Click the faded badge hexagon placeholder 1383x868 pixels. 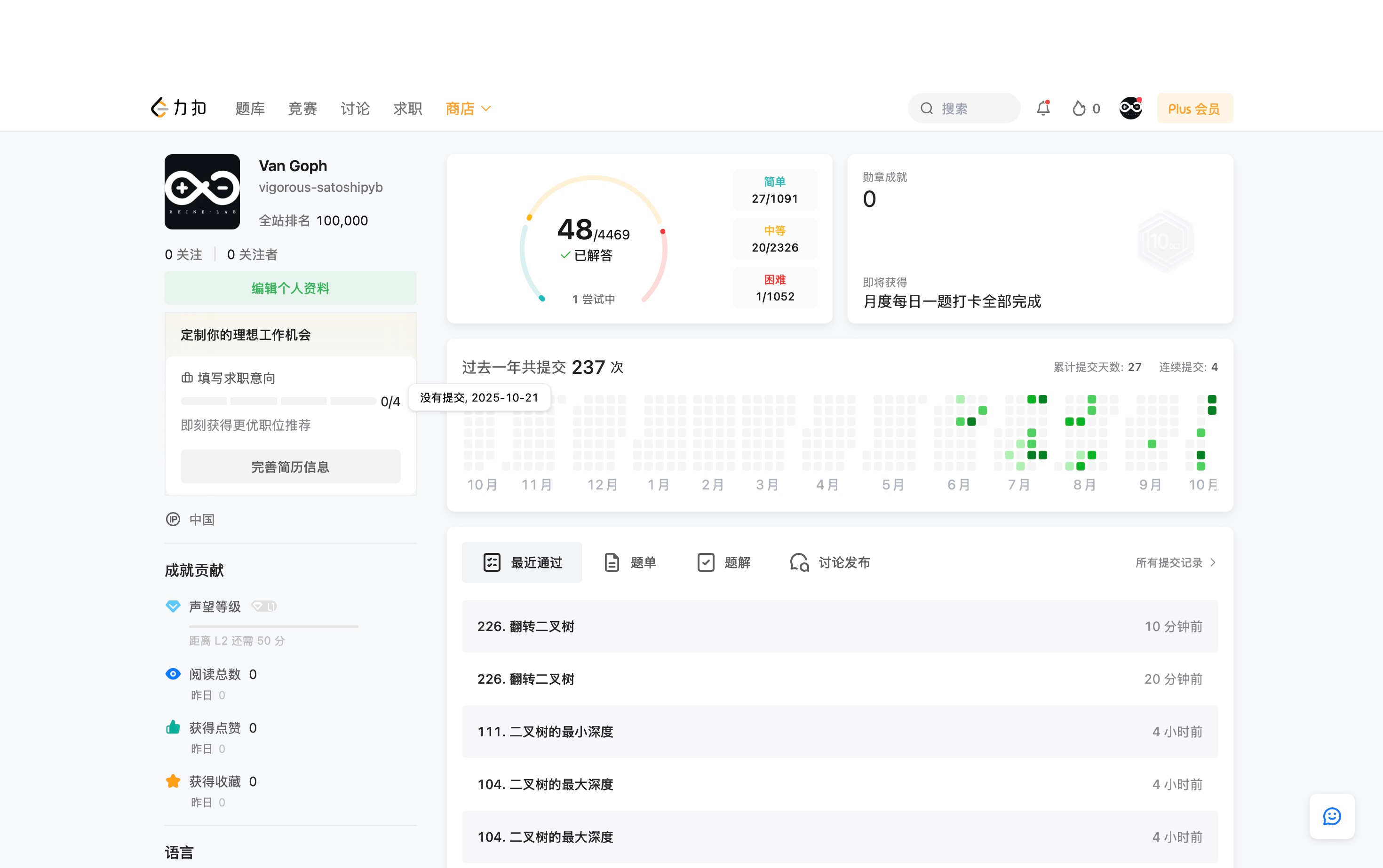(1165, 241)
